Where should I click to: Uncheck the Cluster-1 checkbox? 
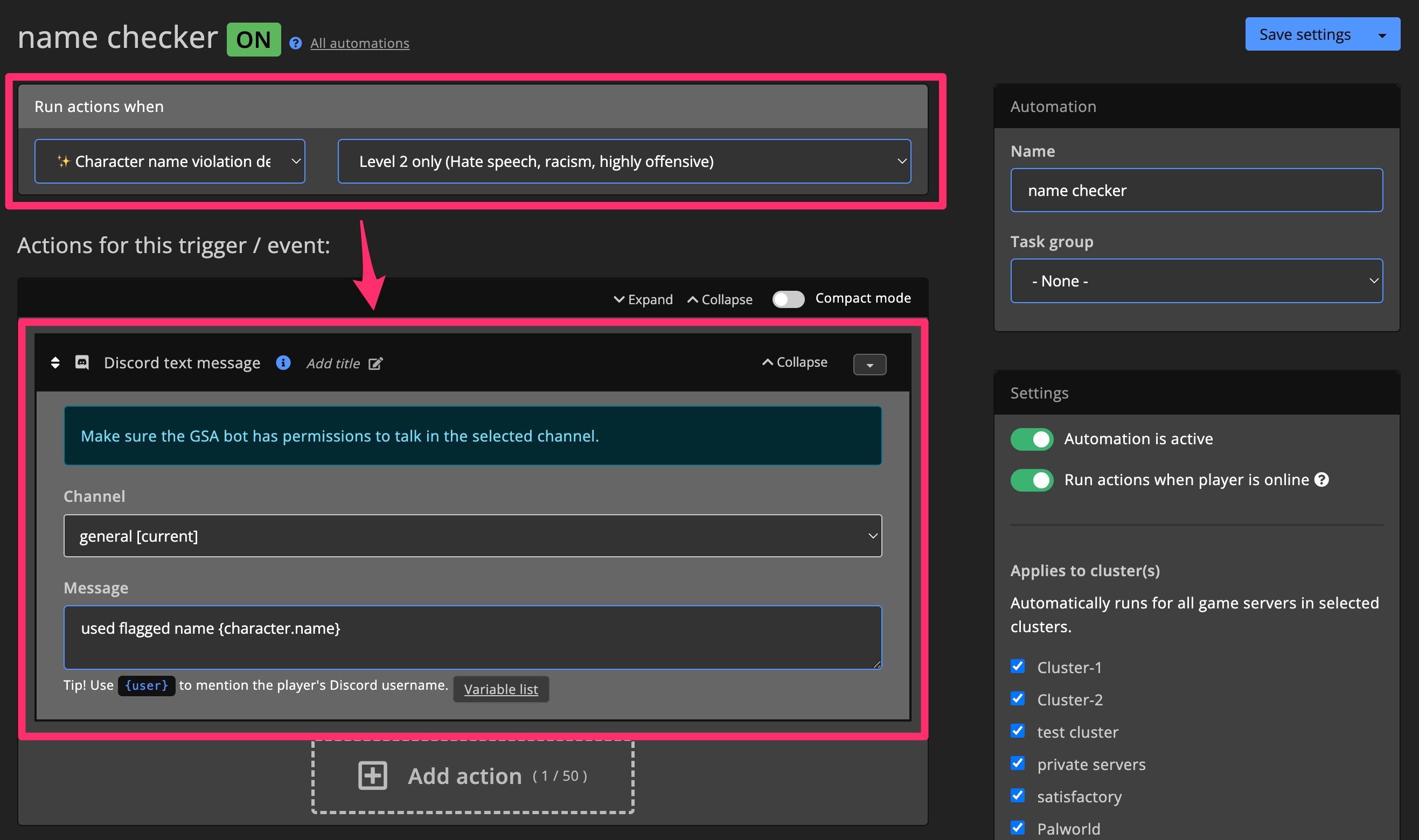click(1018, 666)
